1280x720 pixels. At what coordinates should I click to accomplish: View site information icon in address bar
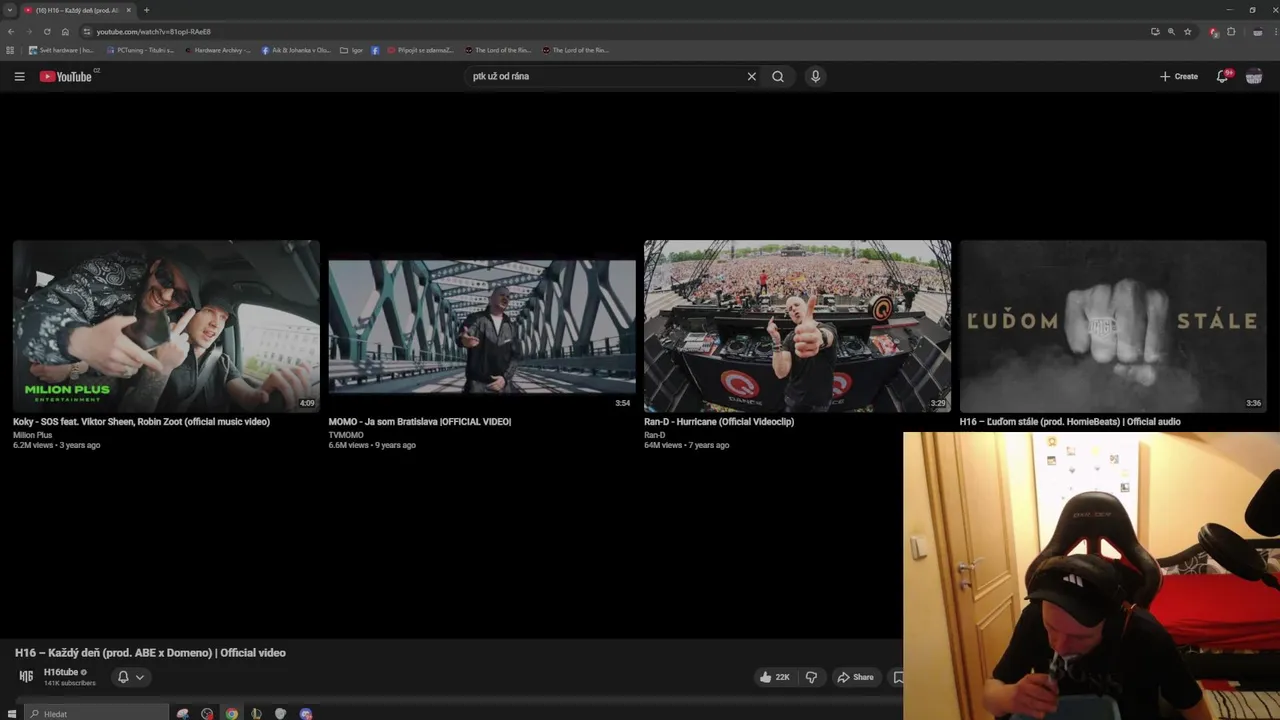pyautogui.click(x=87, y=32)
